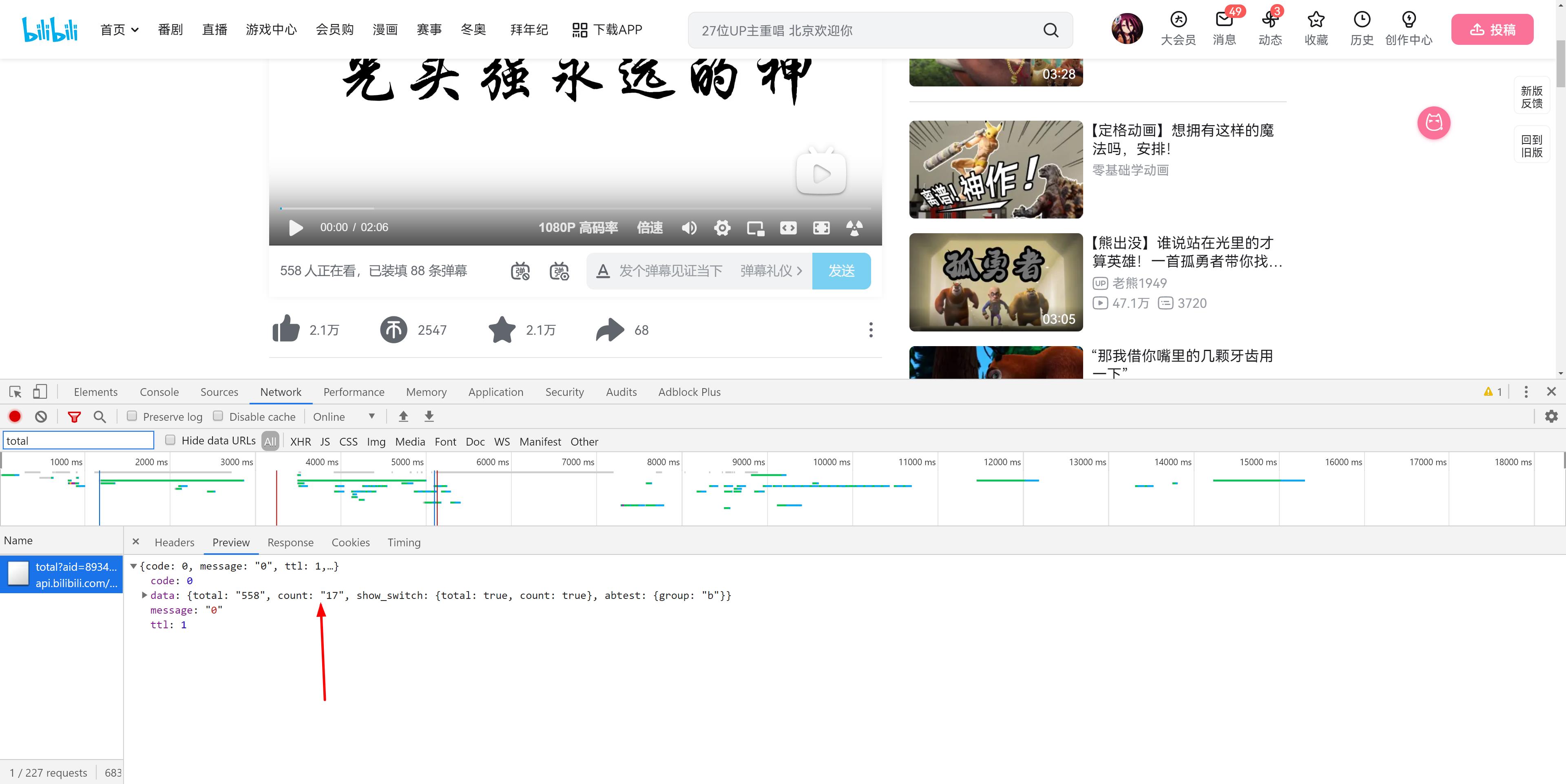Open video player settings gear
1566x784 pixels.
(x=722, y=228)
